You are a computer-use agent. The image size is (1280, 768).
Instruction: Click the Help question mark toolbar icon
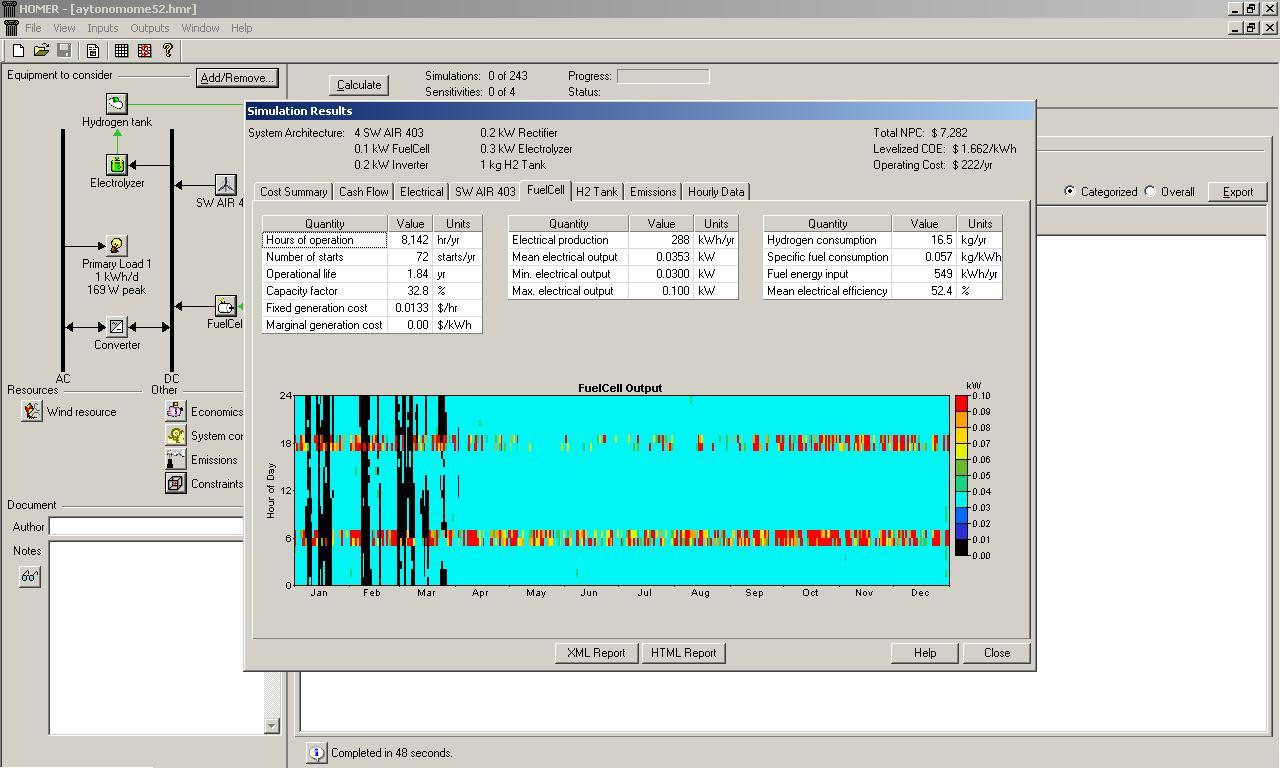(x=168, y=50)
